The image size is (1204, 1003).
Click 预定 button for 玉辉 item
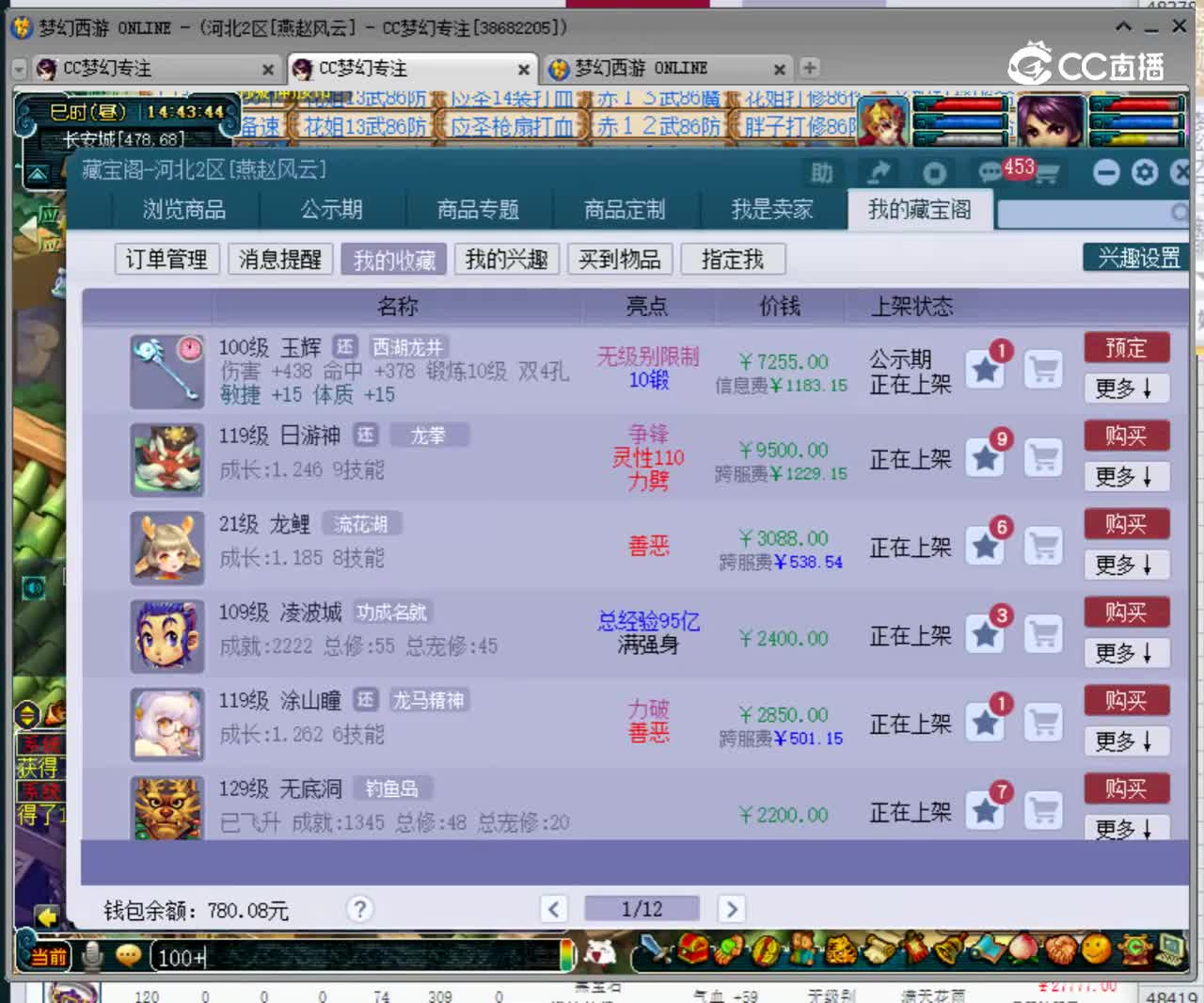point(1126,347)
